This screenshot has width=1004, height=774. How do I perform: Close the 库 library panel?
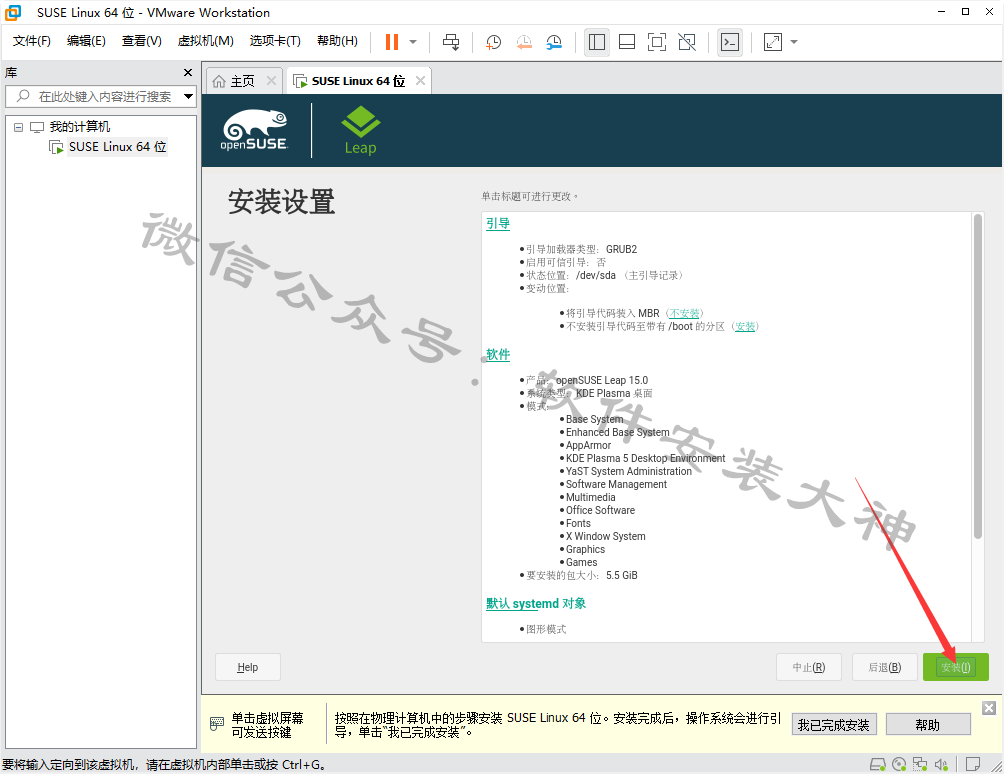point(188,73)
